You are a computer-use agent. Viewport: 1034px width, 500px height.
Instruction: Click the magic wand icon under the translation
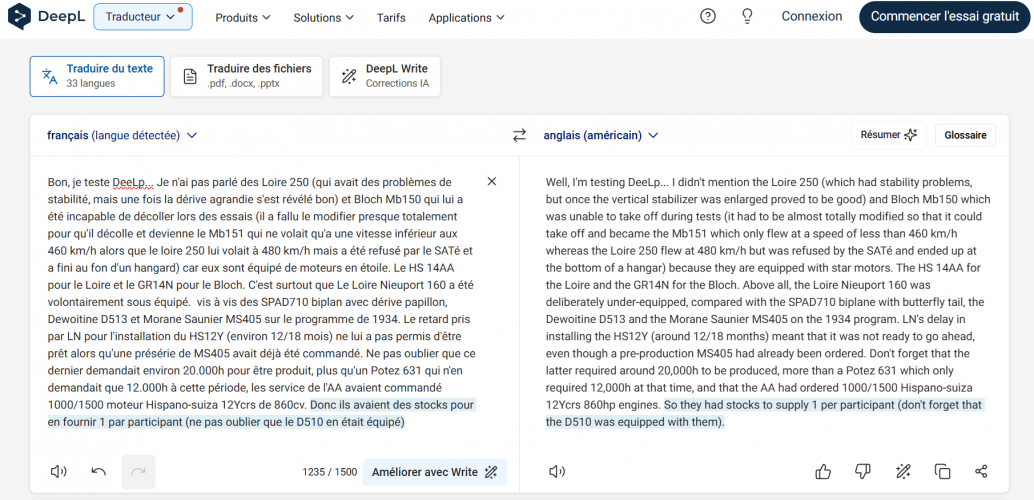point(903,472)
